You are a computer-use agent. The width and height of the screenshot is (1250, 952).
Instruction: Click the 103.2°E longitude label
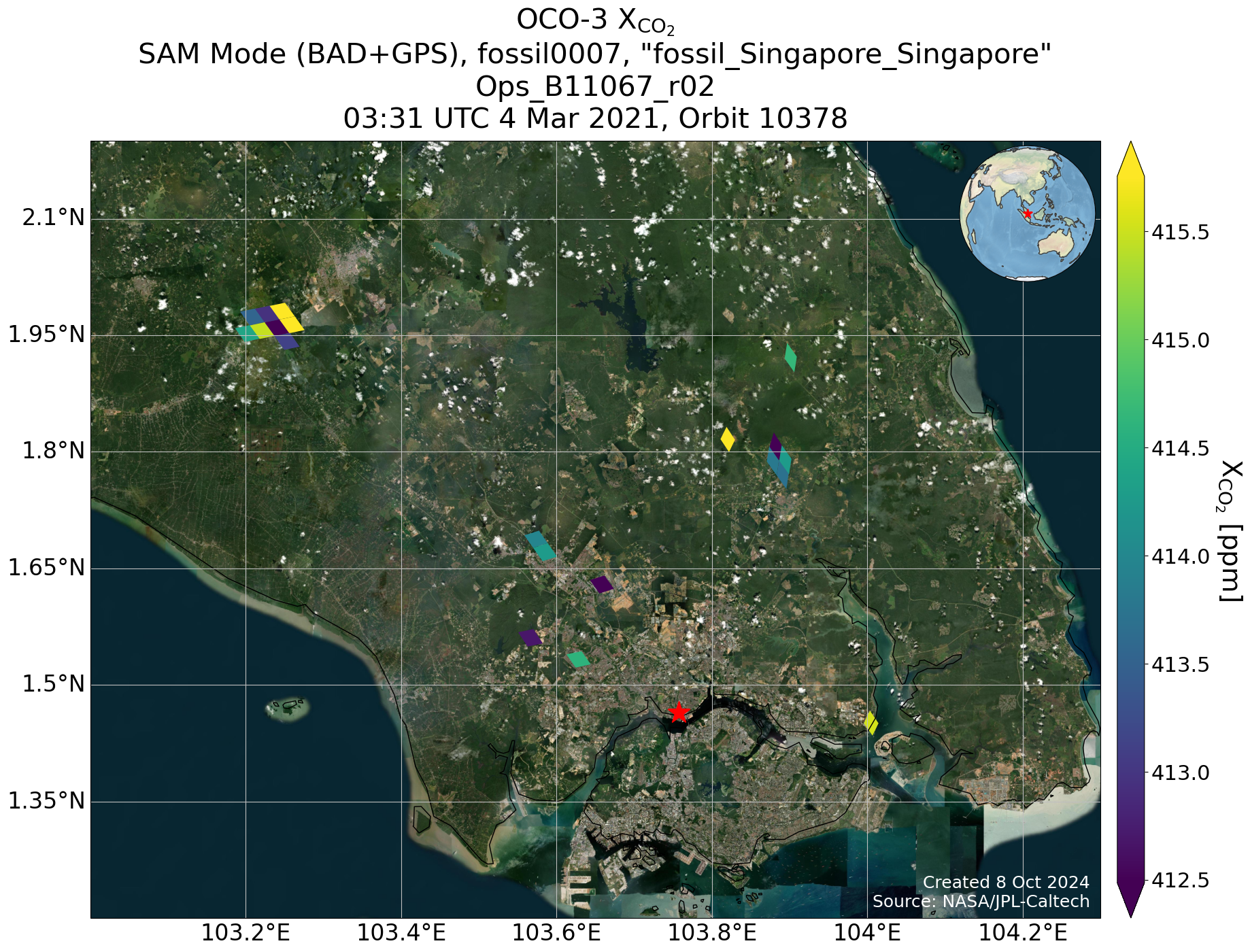(246, 932)
